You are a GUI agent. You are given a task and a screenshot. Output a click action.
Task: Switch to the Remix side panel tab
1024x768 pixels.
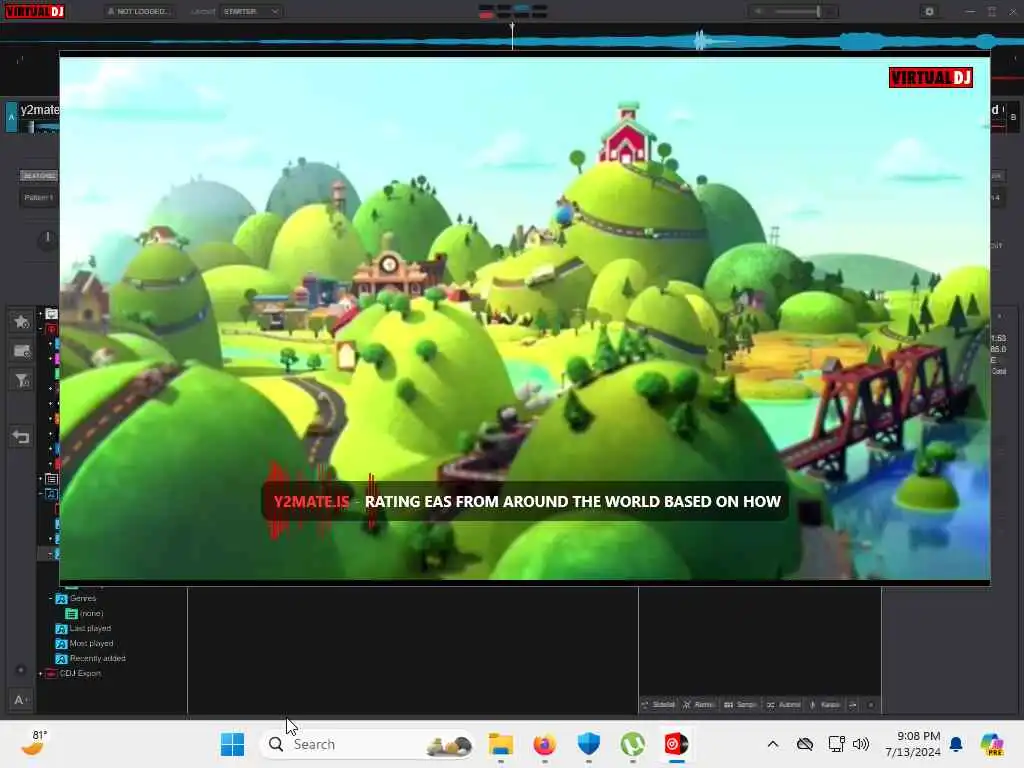tap(698, 705)
